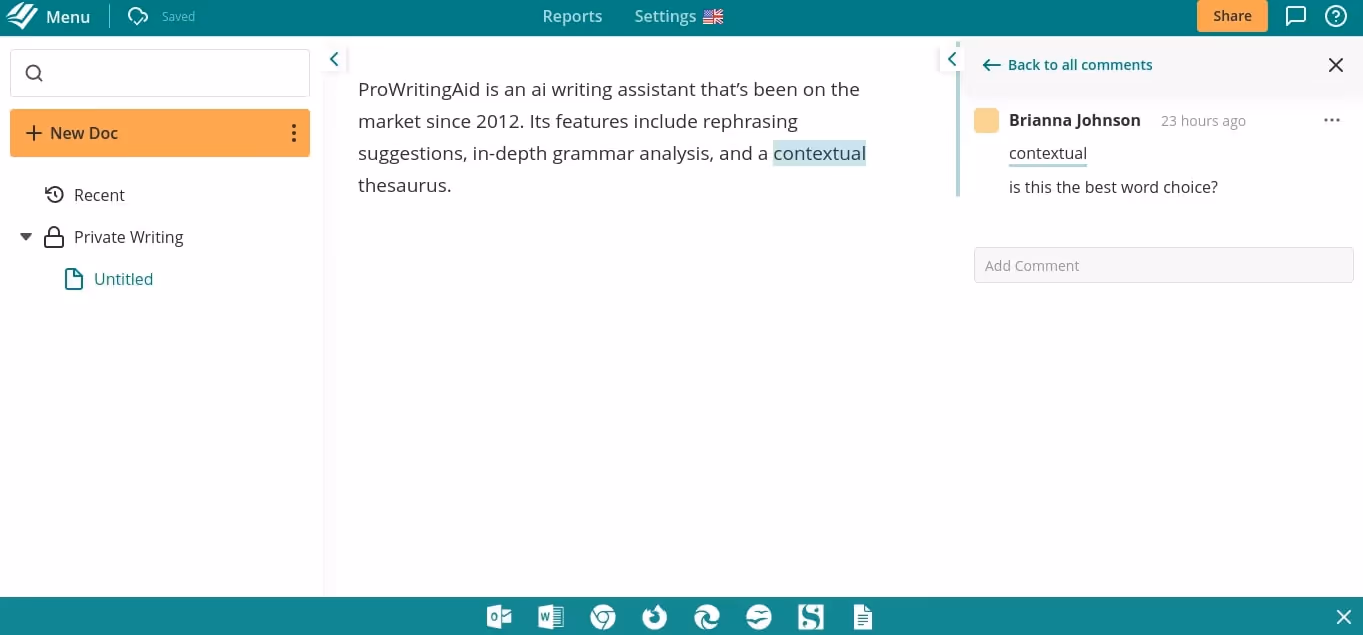1363x635 pixels.
Task: Click the Google Docs integration icon
Action: pyautogui.click(x=863, y=617)
